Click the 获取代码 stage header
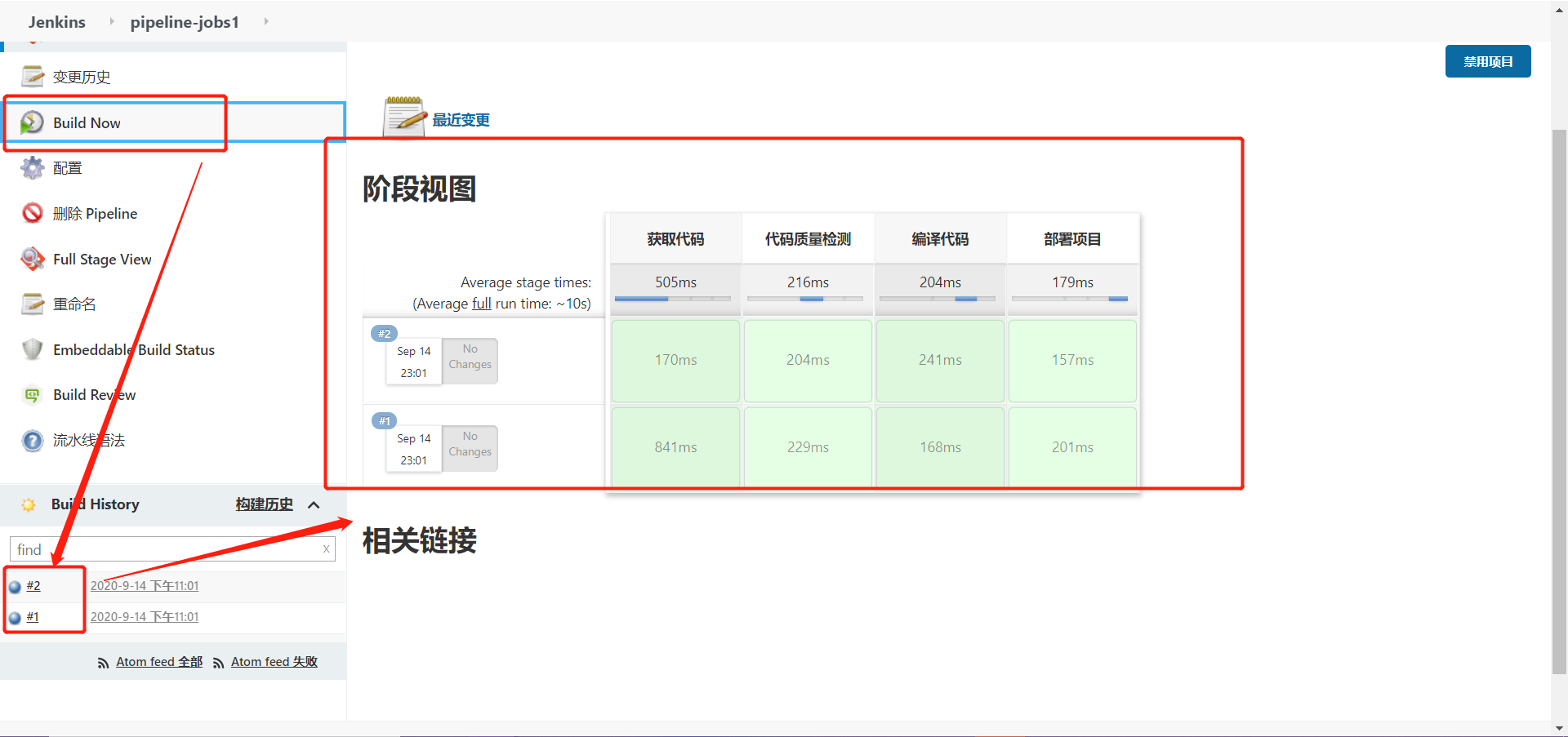 pos(675,239)
